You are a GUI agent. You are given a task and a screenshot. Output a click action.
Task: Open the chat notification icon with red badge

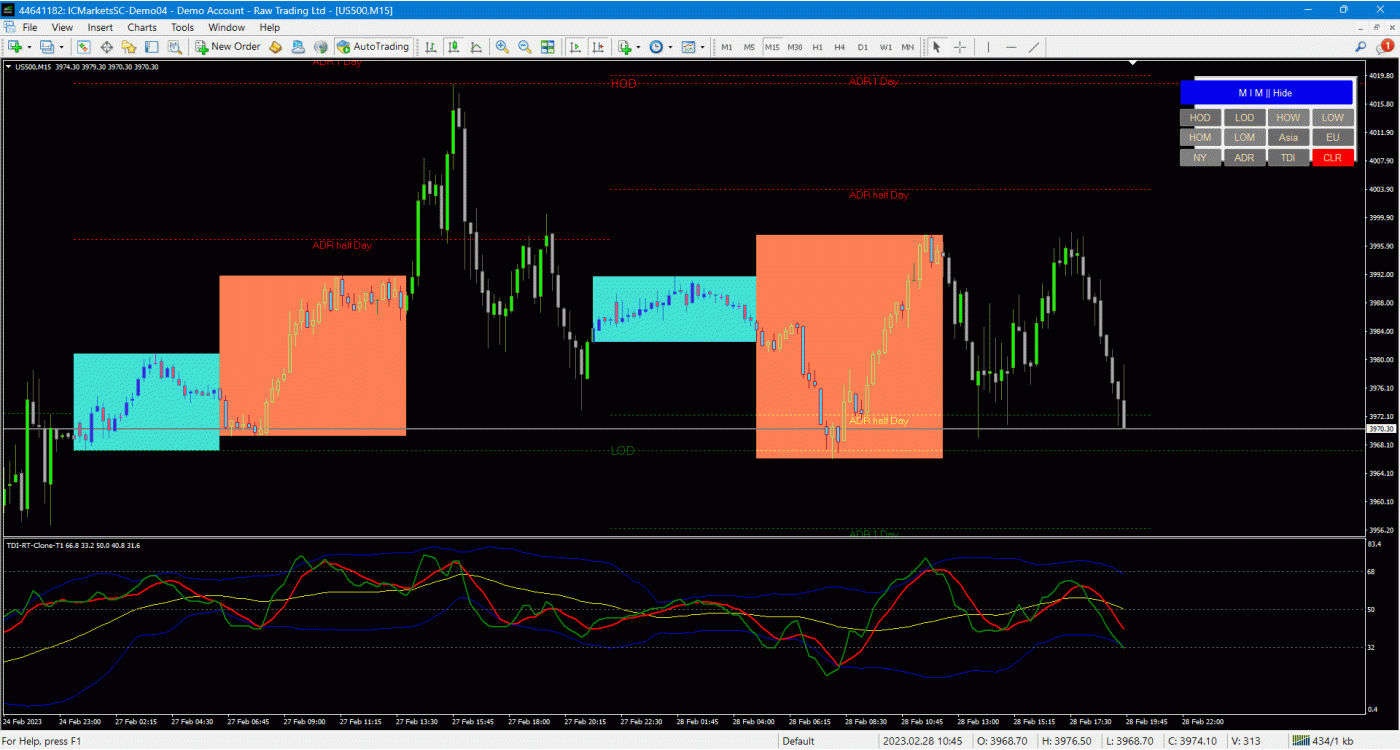1383,47
